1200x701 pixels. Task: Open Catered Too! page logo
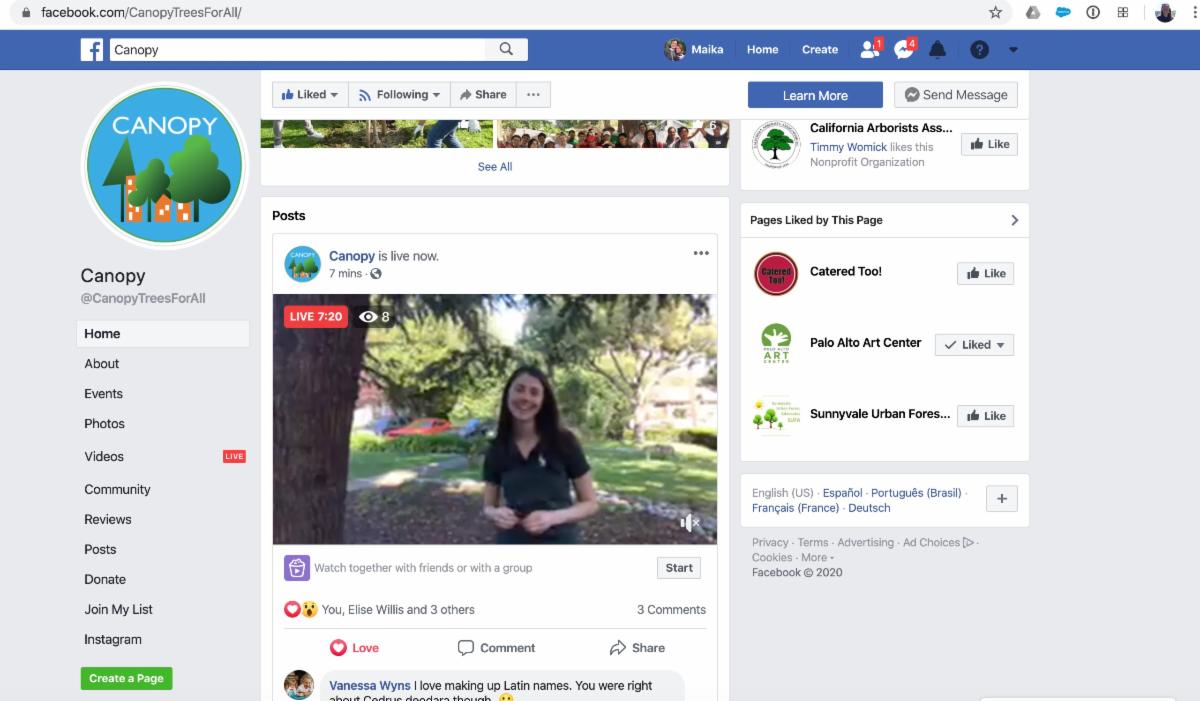tap(776, 273)
